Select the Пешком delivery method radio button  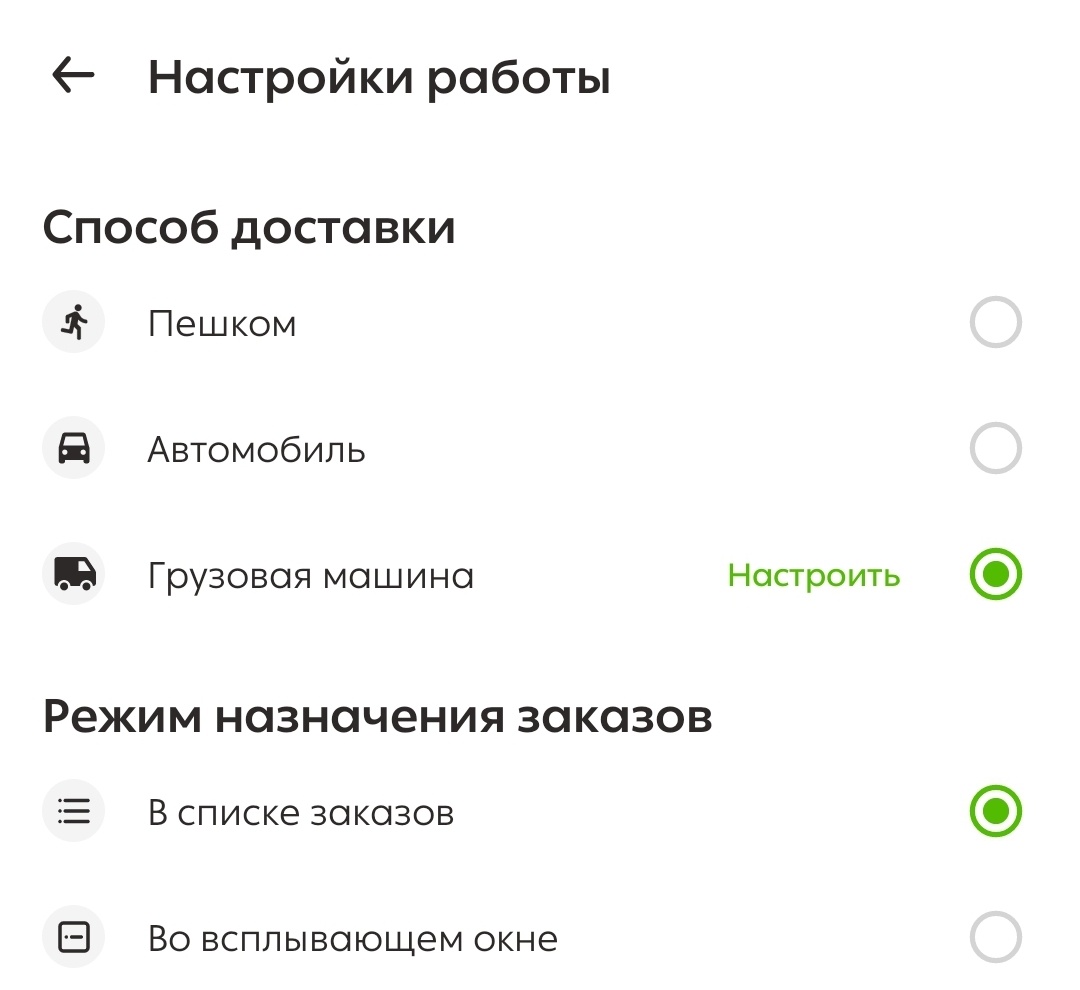point(995,321)
